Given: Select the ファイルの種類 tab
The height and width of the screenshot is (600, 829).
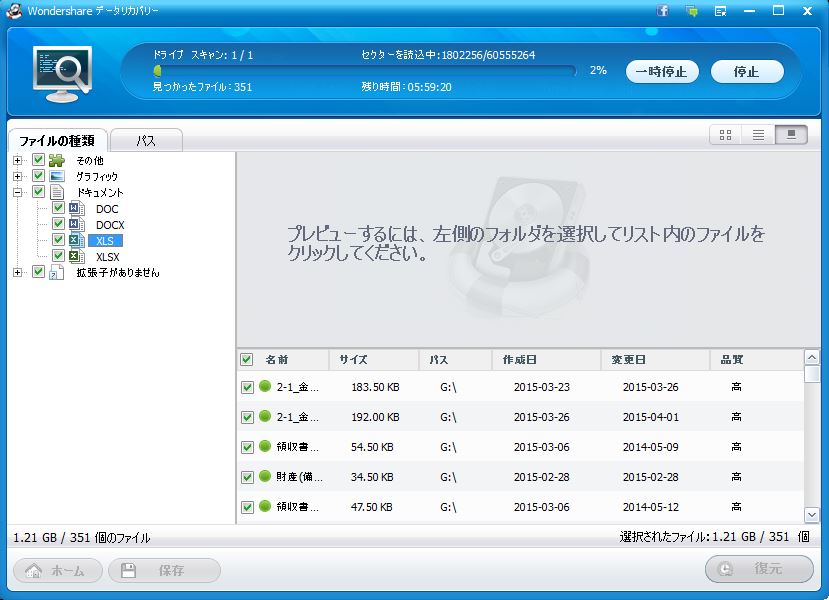Looking at the screenshot, I should [x=57, y=141].
